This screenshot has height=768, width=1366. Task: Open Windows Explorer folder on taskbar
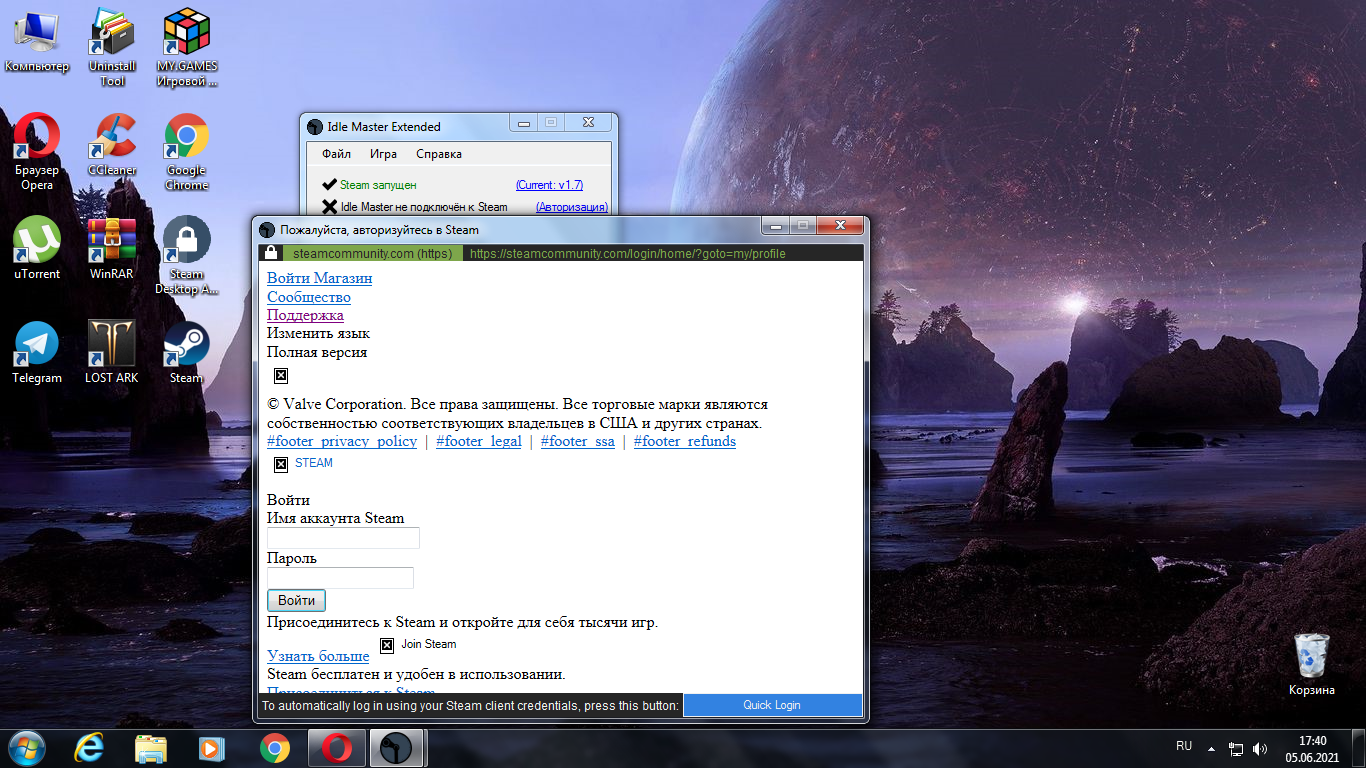(151, 748)
